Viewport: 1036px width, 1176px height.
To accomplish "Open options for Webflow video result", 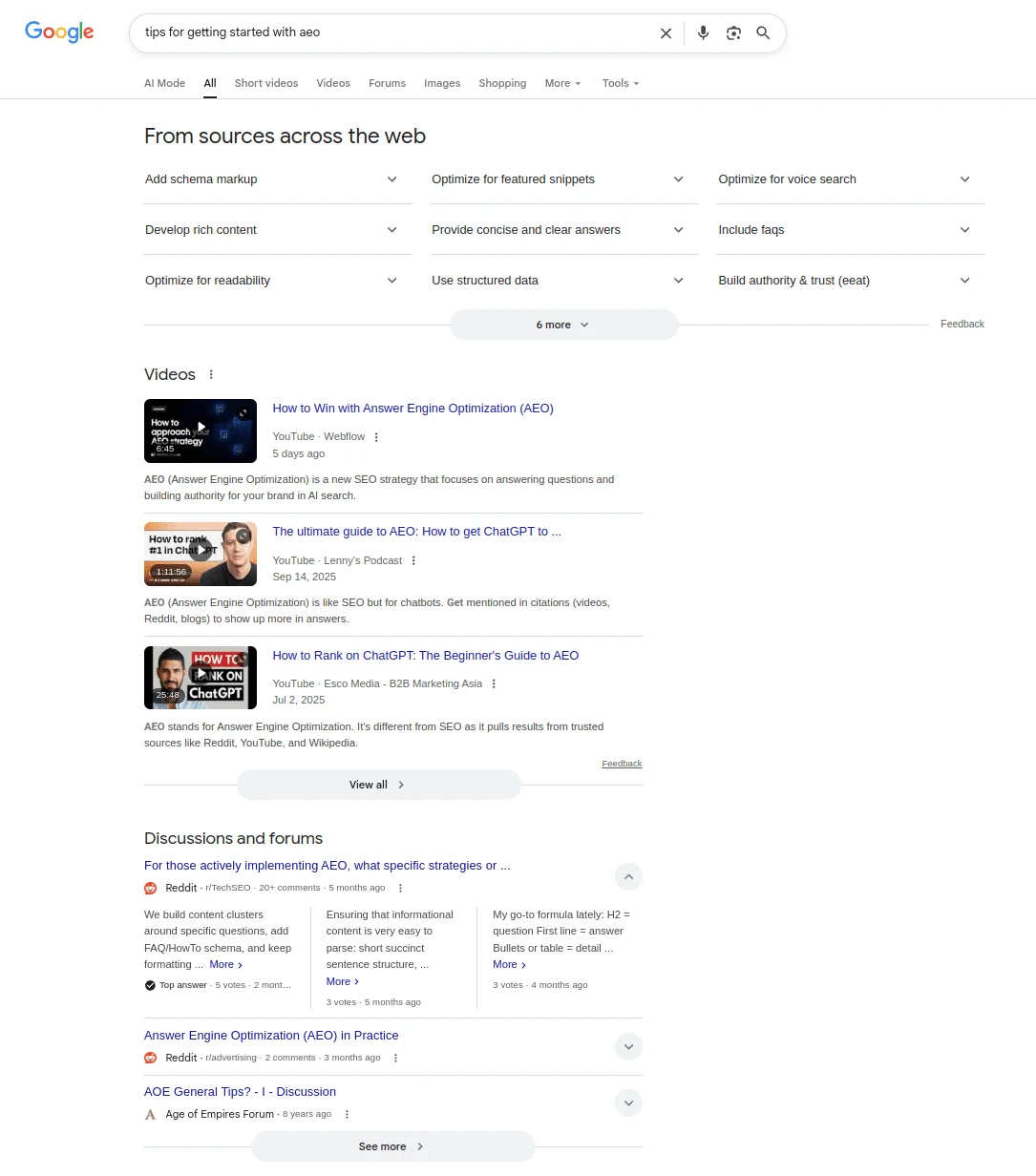I will [376, 437].
